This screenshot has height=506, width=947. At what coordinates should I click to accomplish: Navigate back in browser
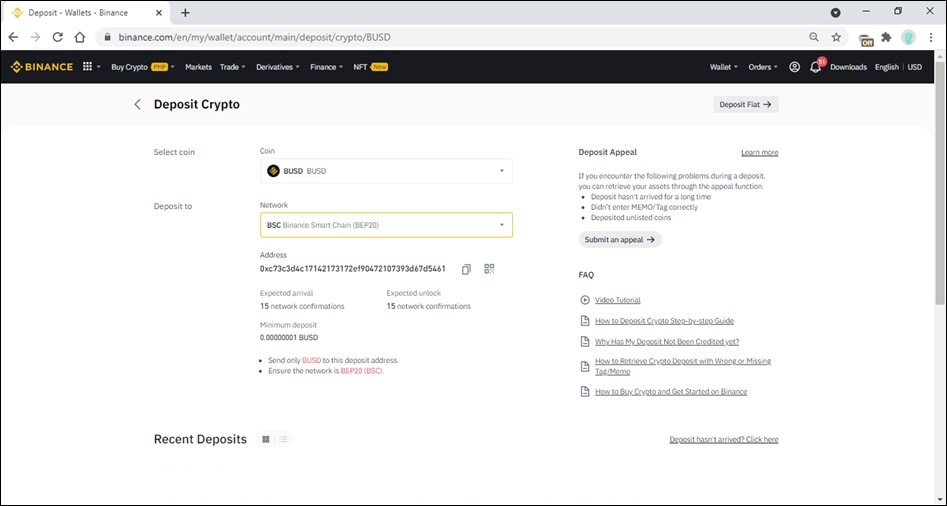coord(13,37)
